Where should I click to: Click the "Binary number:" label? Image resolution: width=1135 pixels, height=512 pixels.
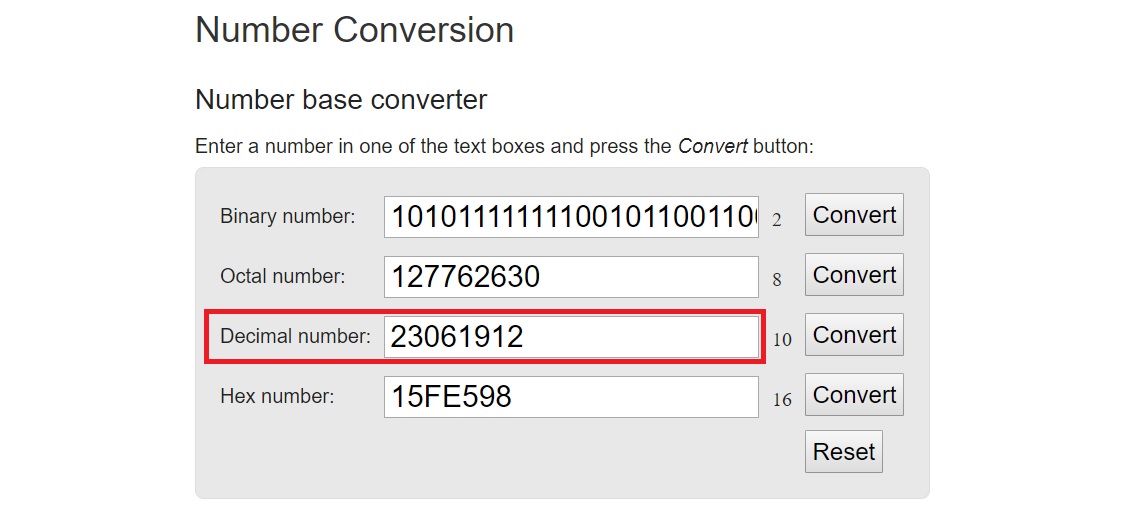(288, 216)
